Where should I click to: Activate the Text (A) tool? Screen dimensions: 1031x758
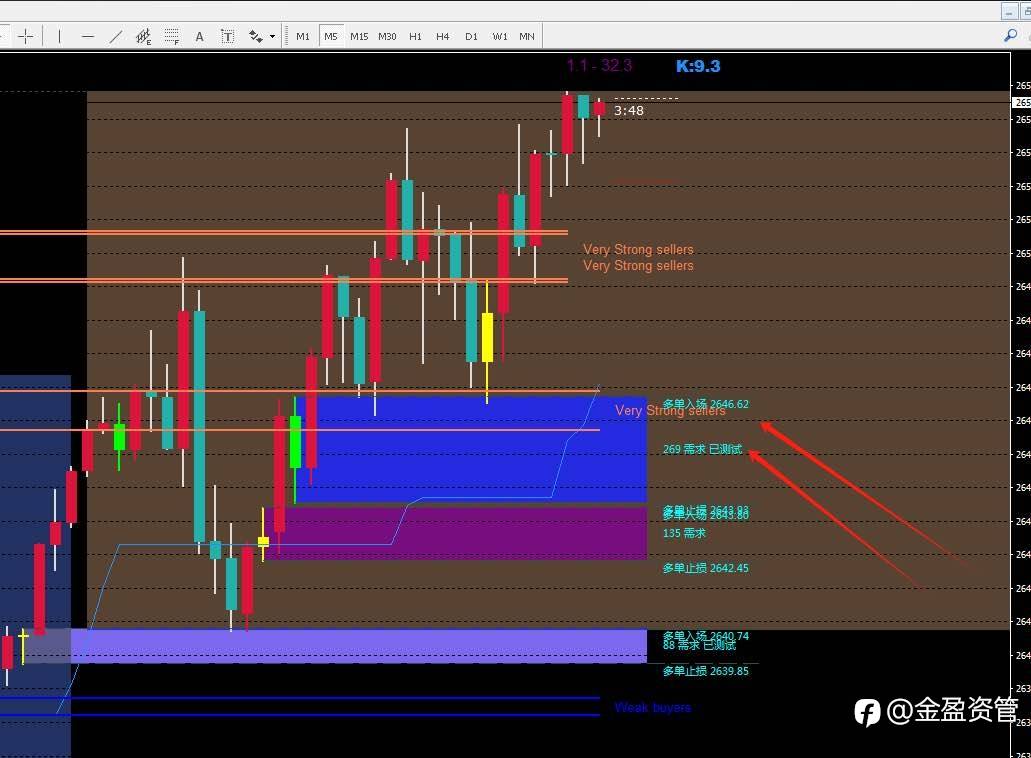[199, 37]
